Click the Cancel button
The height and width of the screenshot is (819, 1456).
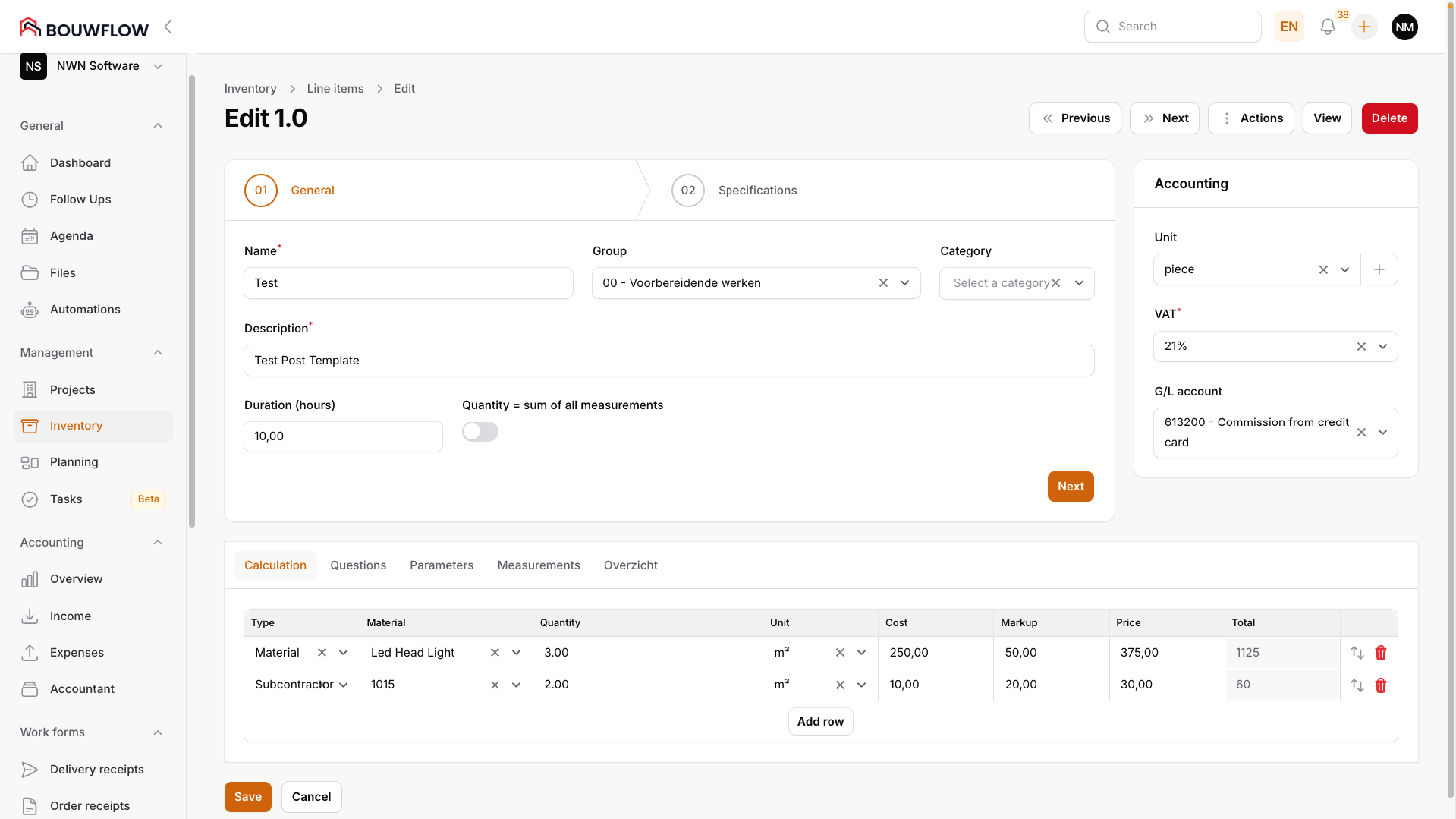click(312, 797)
